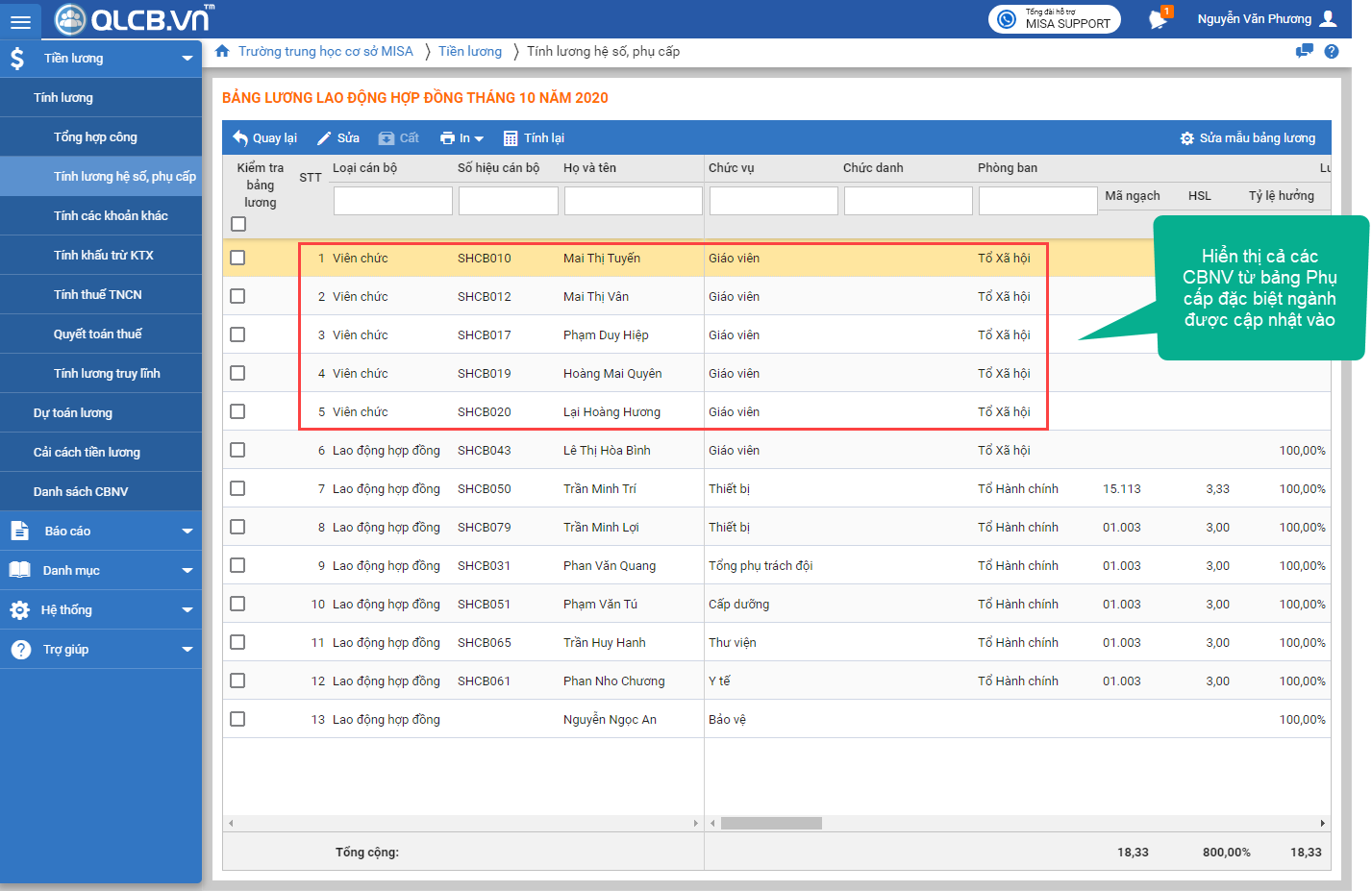1372x891 pixels.
Task: Click the MISA Support phone icon
Action: click(1007, 19)
